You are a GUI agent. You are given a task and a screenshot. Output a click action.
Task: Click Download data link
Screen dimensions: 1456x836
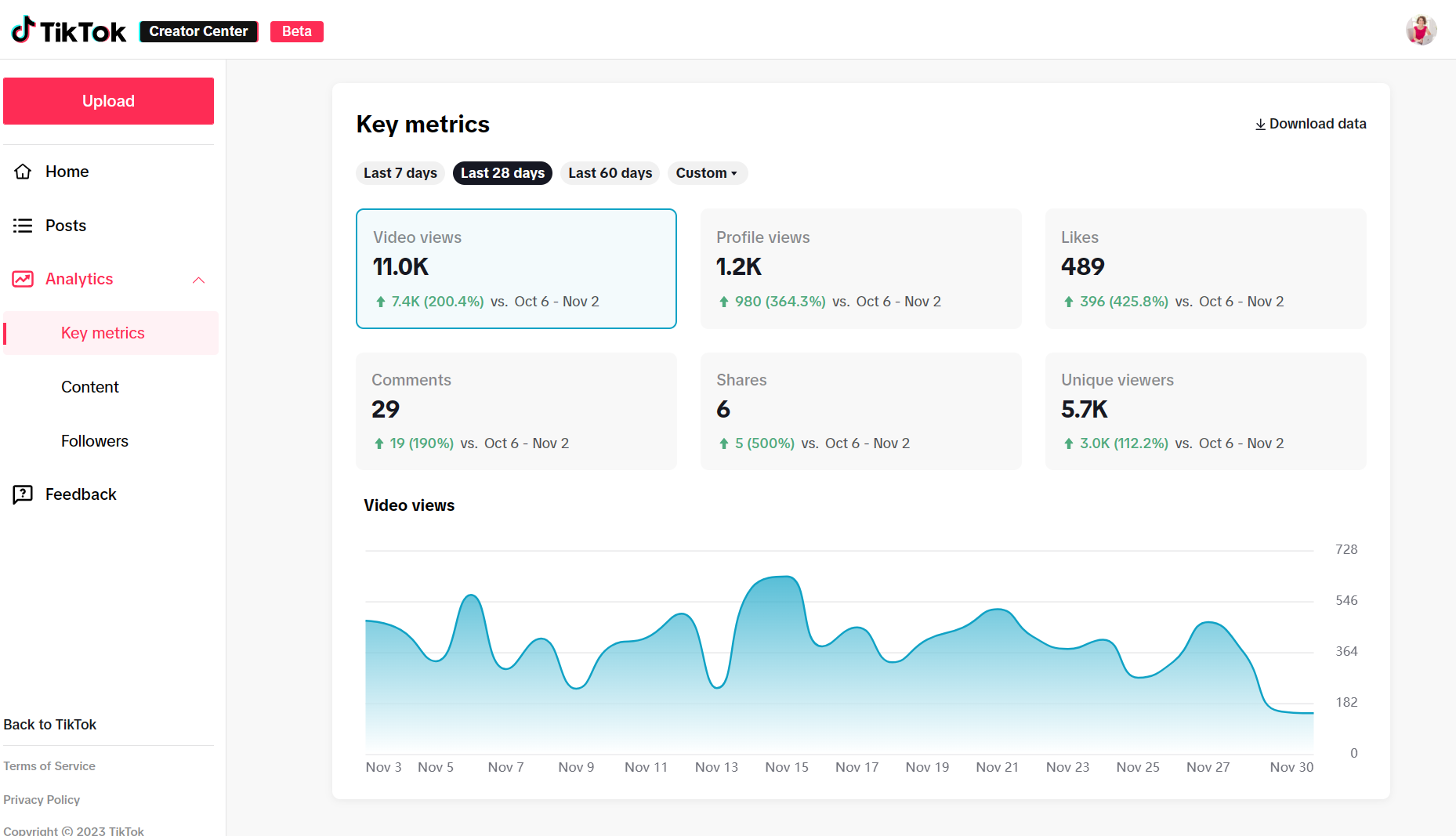1310,124
